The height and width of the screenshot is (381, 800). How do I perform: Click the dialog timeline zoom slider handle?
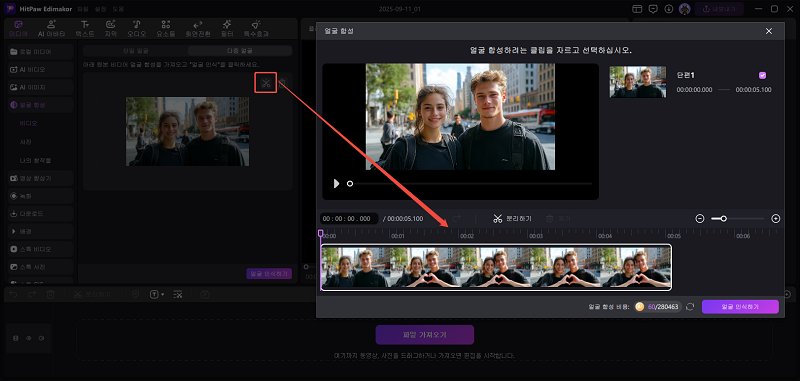click(723, 218)
